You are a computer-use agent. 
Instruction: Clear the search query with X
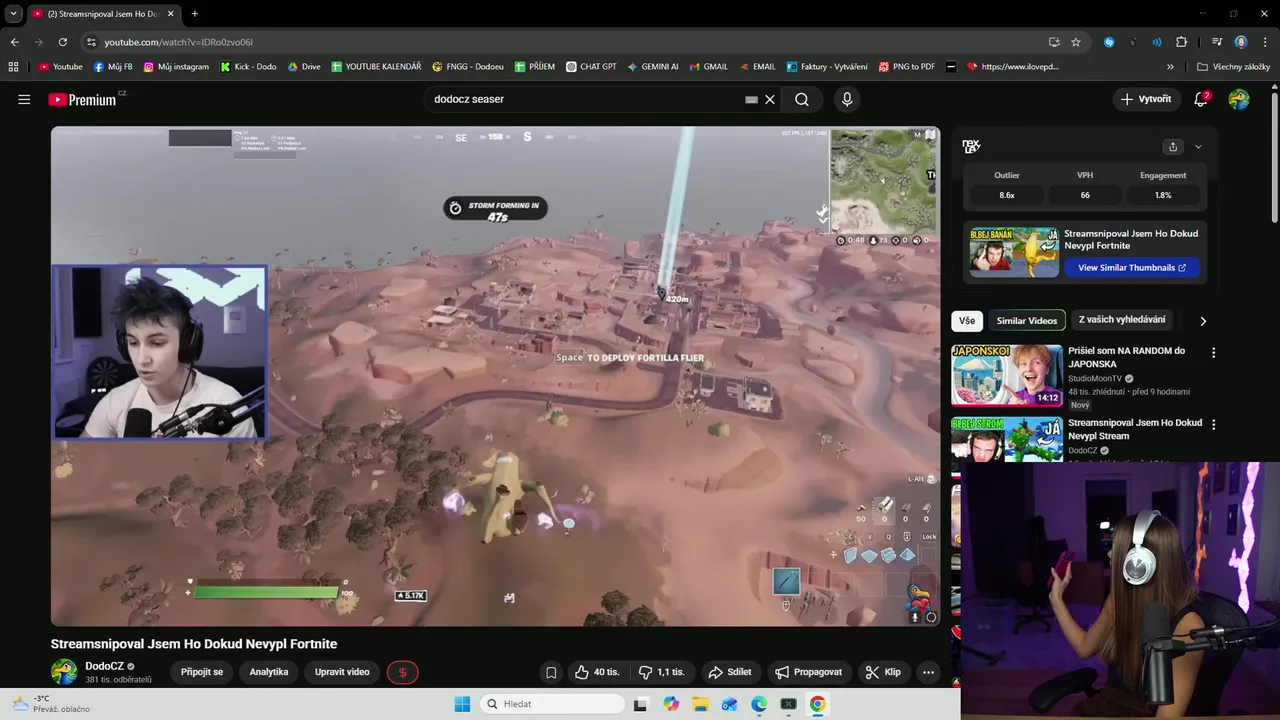[x=770, y=99]
